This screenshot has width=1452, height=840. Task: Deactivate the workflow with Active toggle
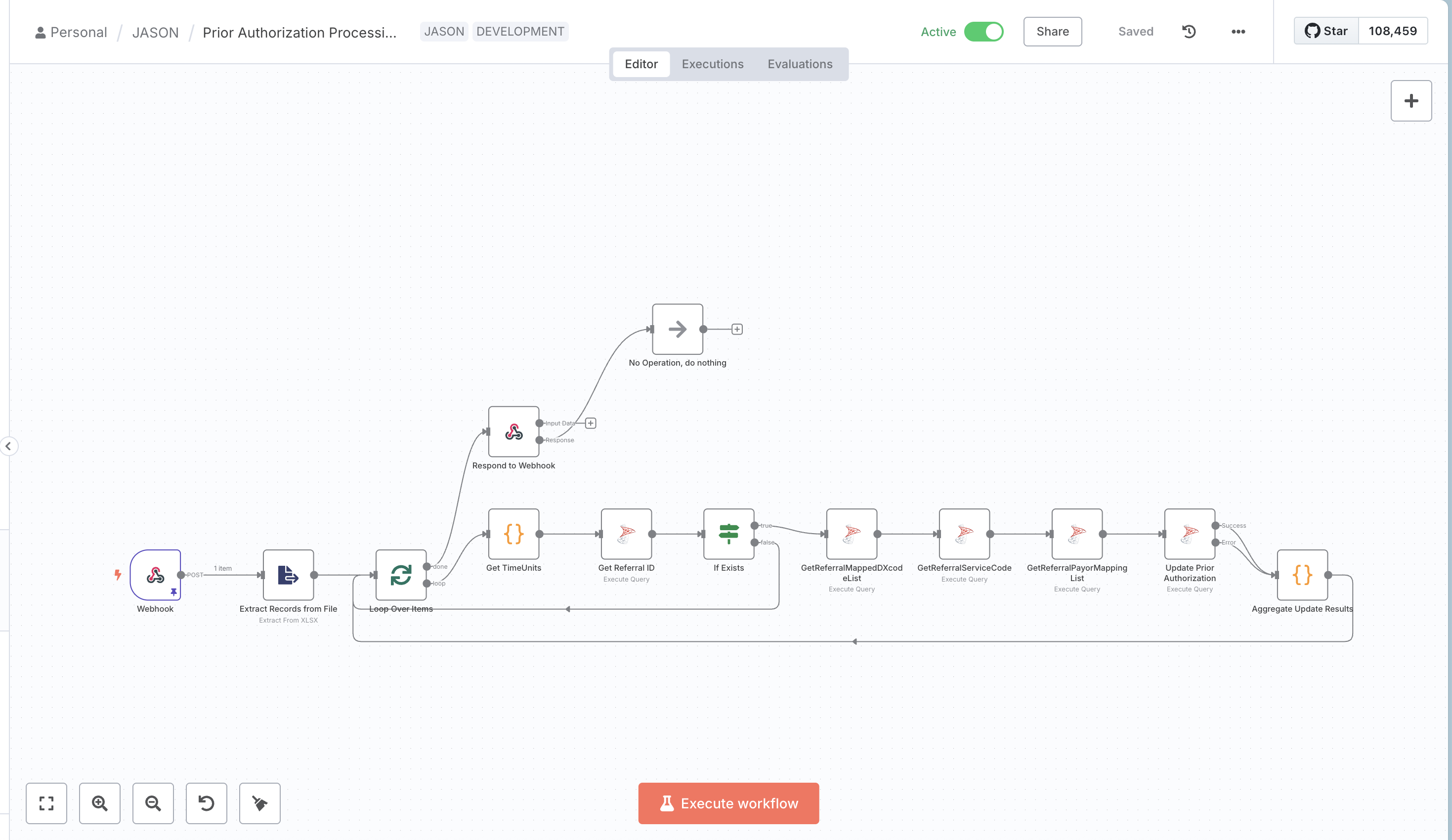click(x=984, y=32)
